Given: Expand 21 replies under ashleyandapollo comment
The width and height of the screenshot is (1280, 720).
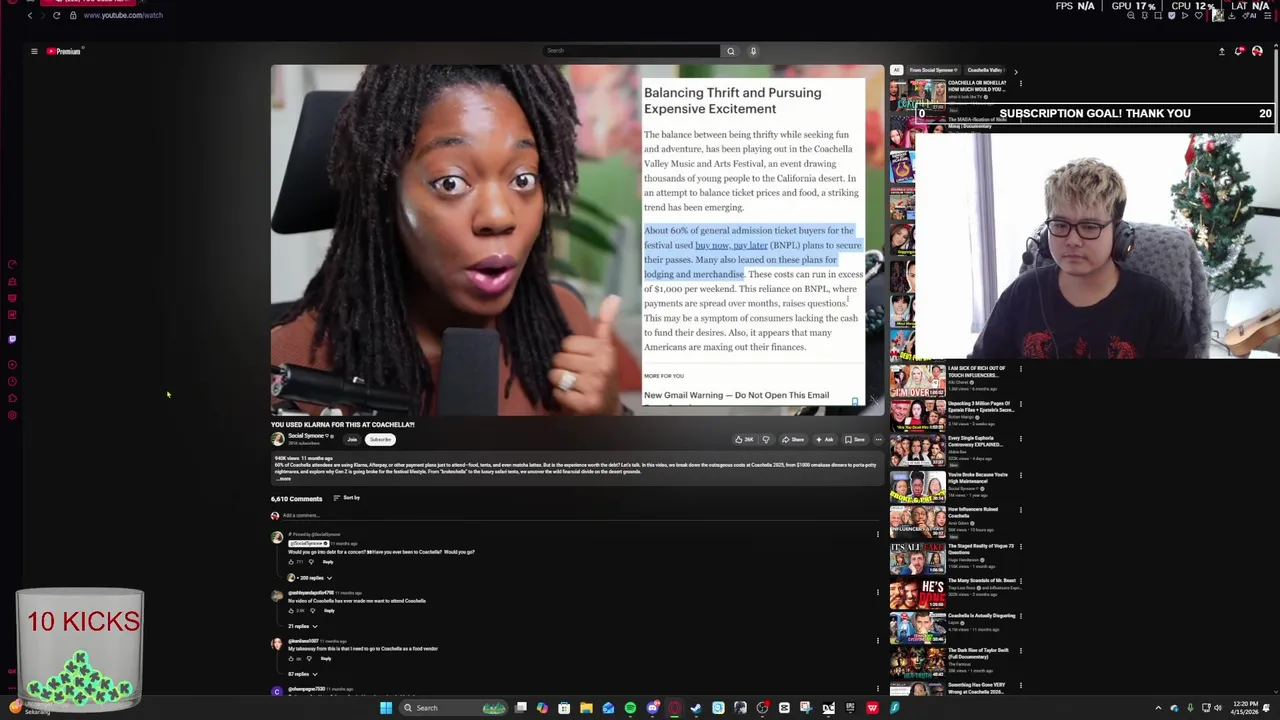Looking at the screenshot, I should pyautogui.click(x=302, y=626).
